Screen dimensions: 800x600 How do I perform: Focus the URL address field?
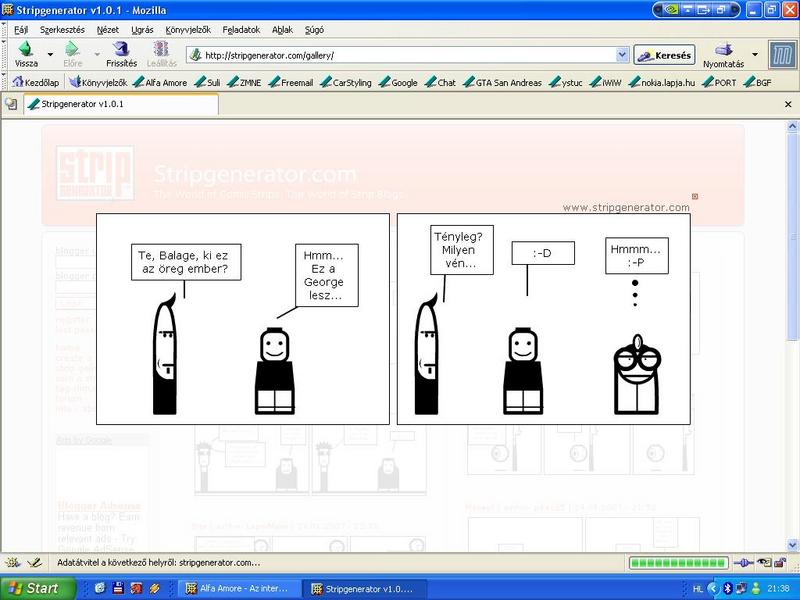pos(408,55)
